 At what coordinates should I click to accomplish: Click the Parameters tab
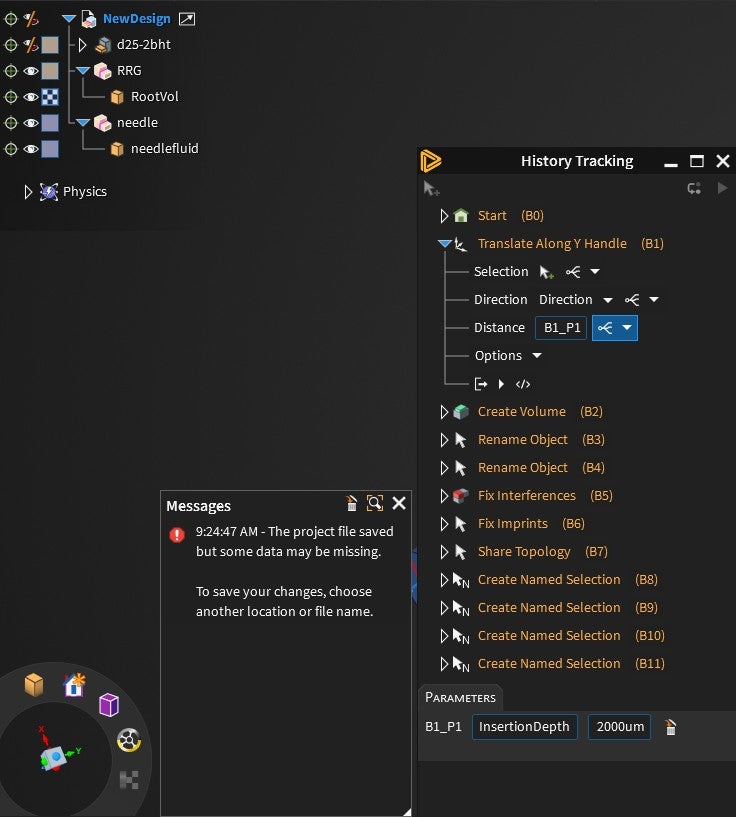coord(460,698)
